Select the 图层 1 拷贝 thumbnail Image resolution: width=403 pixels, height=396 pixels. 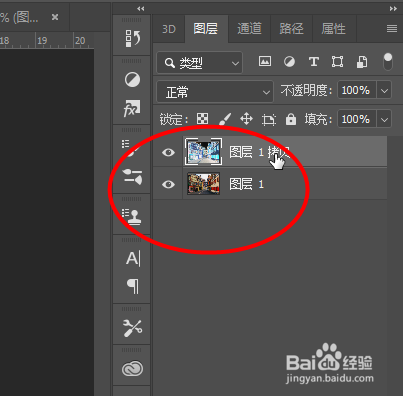204,152
